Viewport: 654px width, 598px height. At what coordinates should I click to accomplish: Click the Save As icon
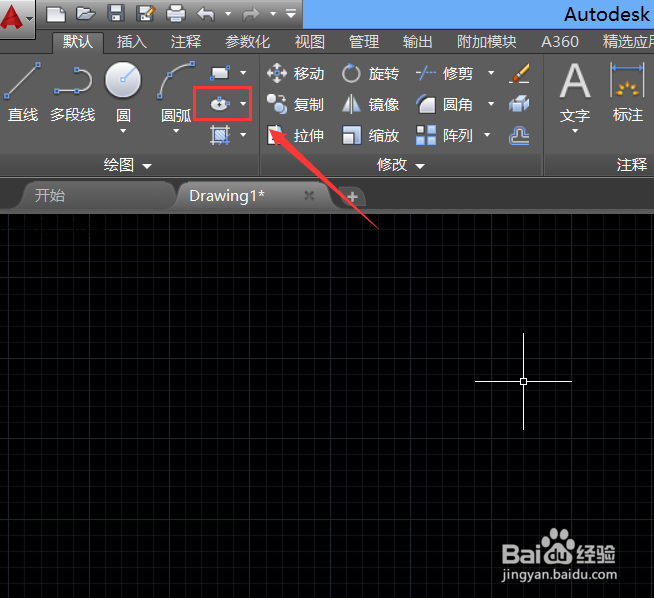click(146, 14)
